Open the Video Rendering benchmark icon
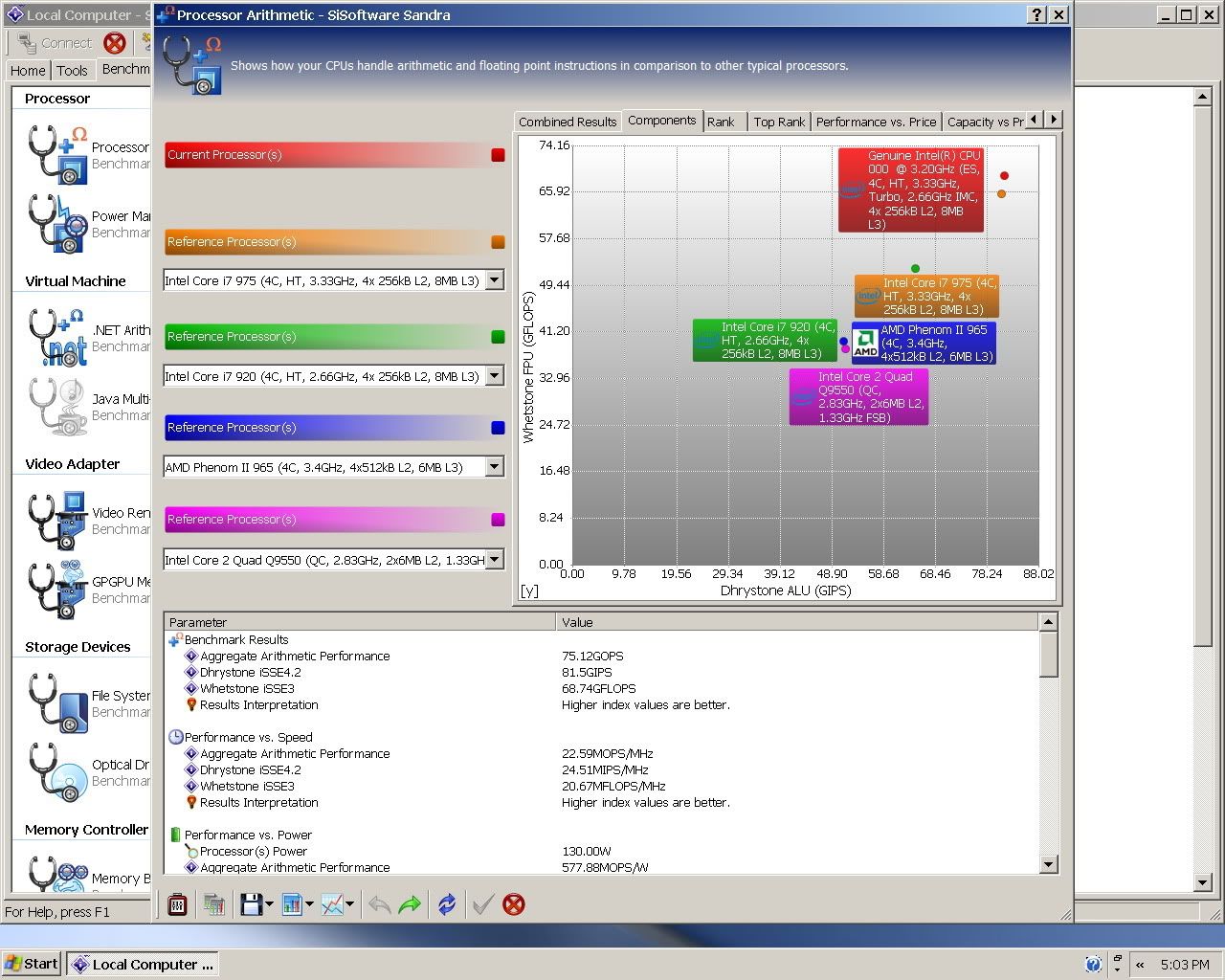The image size is (1225, 980). 58,520
